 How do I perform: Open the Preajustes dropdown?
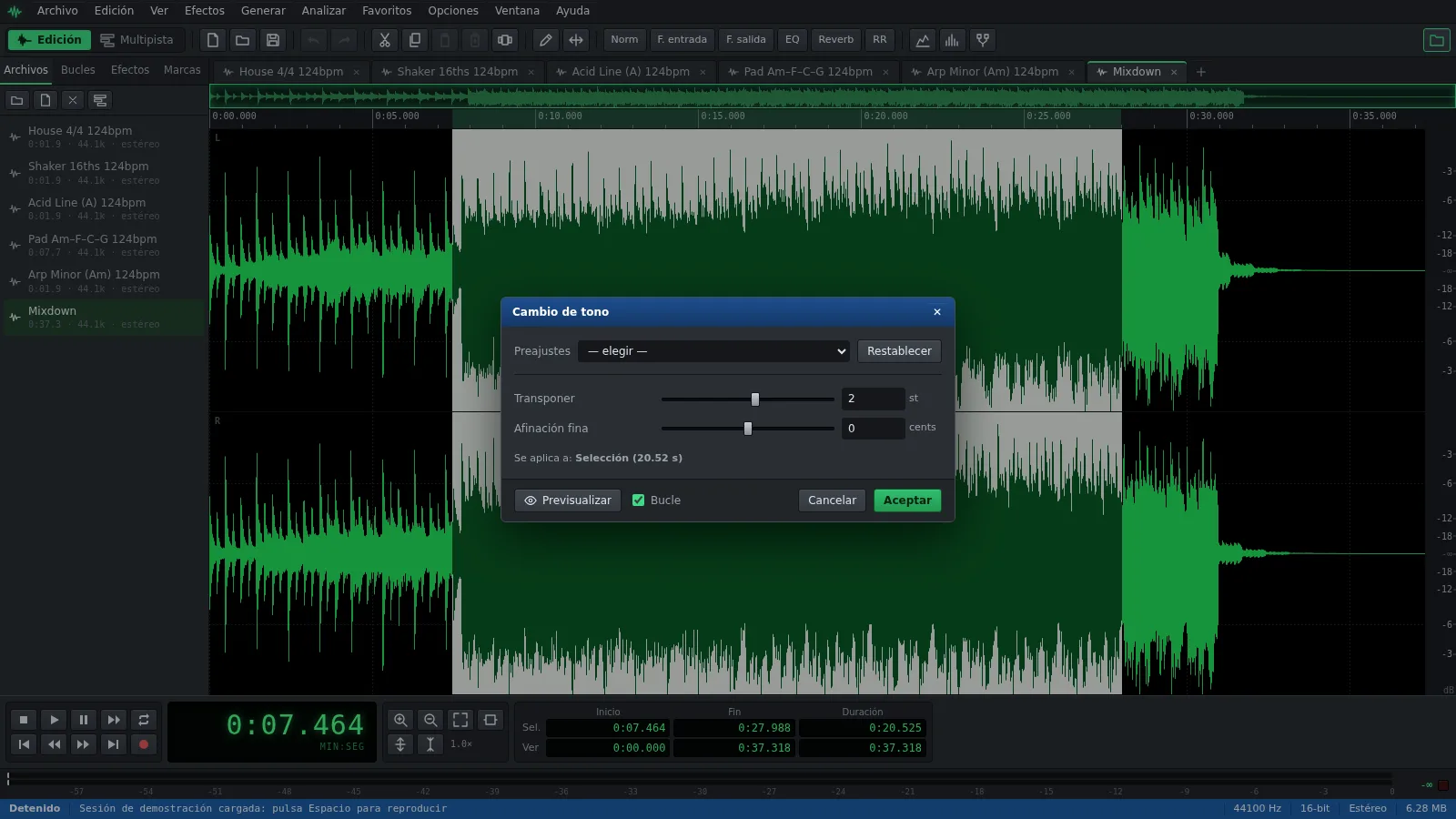[x=714, y=351]
